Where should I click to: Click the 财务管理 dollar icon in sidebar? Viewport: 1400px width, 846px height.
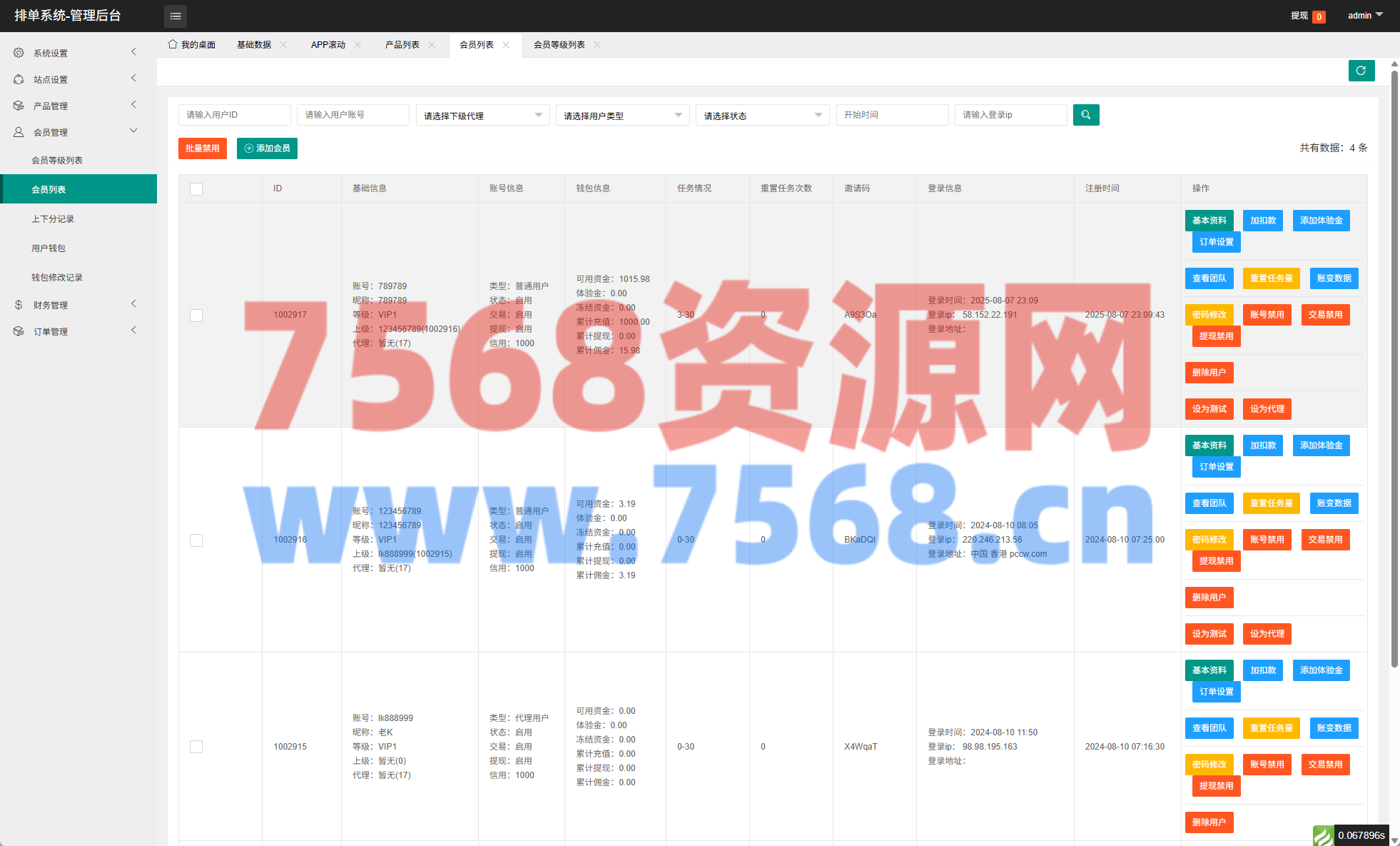pos(19,305)
